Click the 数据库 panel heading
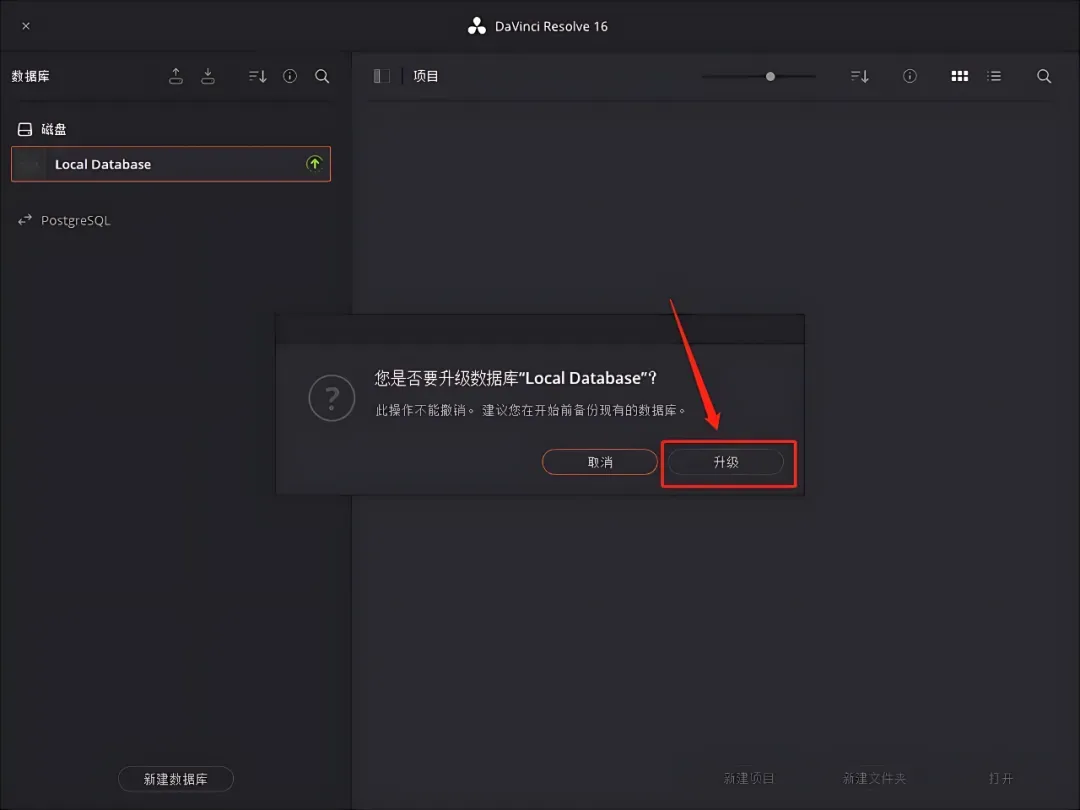This screenshot has height=810, width=1080. (30, 76)
